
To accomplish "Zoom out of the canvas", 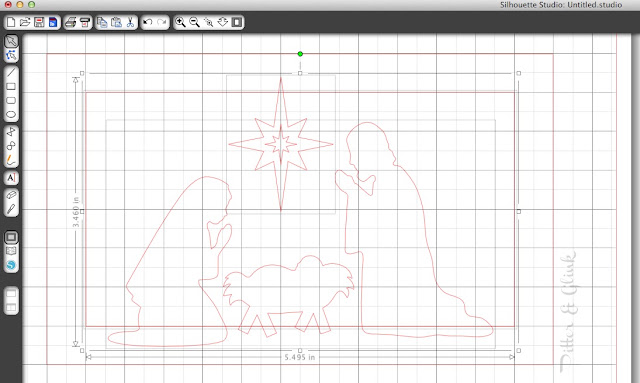I will pyautogui.click(x=194, y=22).
